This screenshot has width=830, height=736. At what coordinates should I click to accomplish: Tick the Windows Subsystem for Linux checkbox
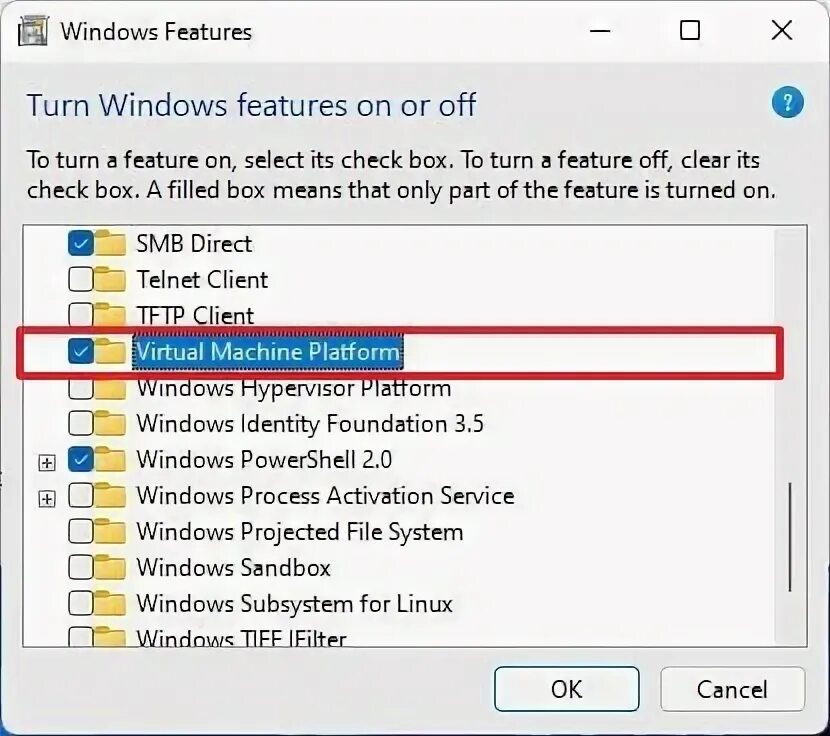click(81, 603)
